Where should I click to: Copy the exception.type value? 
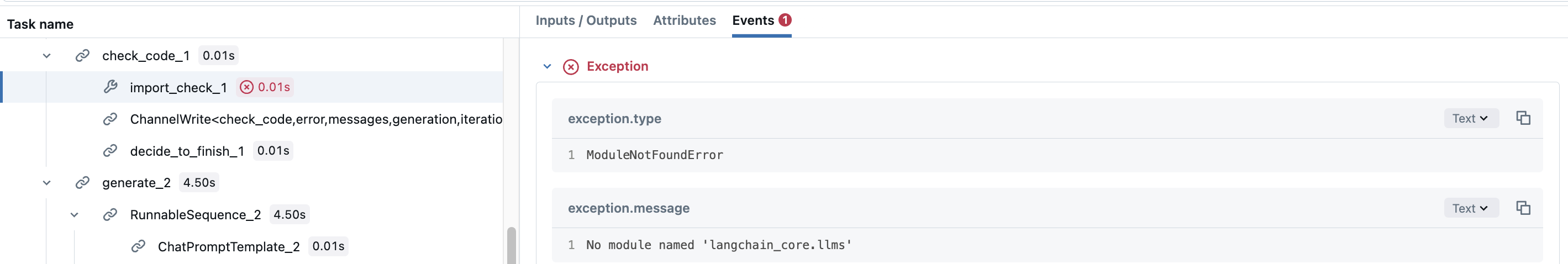[1522, 118]
